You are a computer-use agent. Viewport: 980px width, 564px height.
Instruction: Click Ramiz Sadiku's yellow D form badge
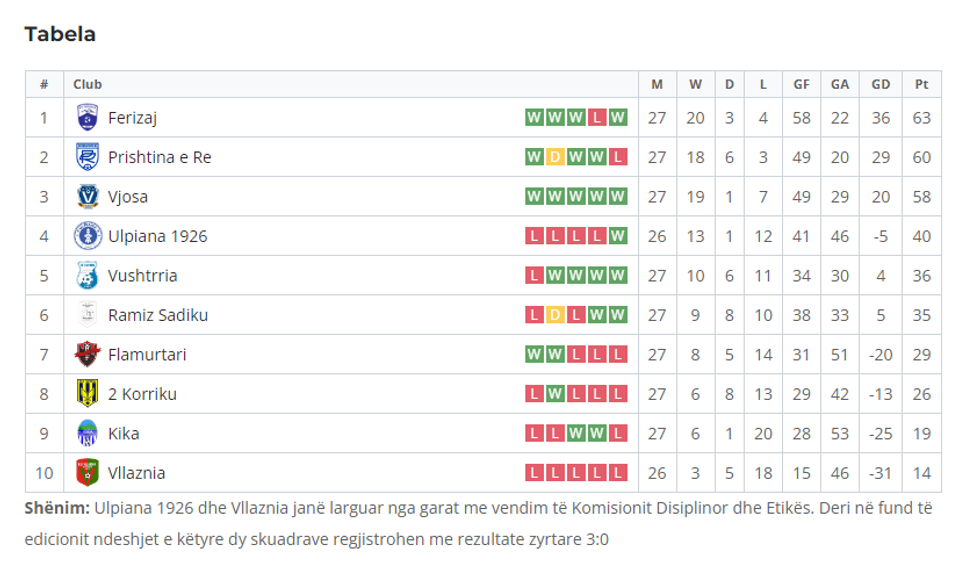pyautogui.click(x=555, y=315)
